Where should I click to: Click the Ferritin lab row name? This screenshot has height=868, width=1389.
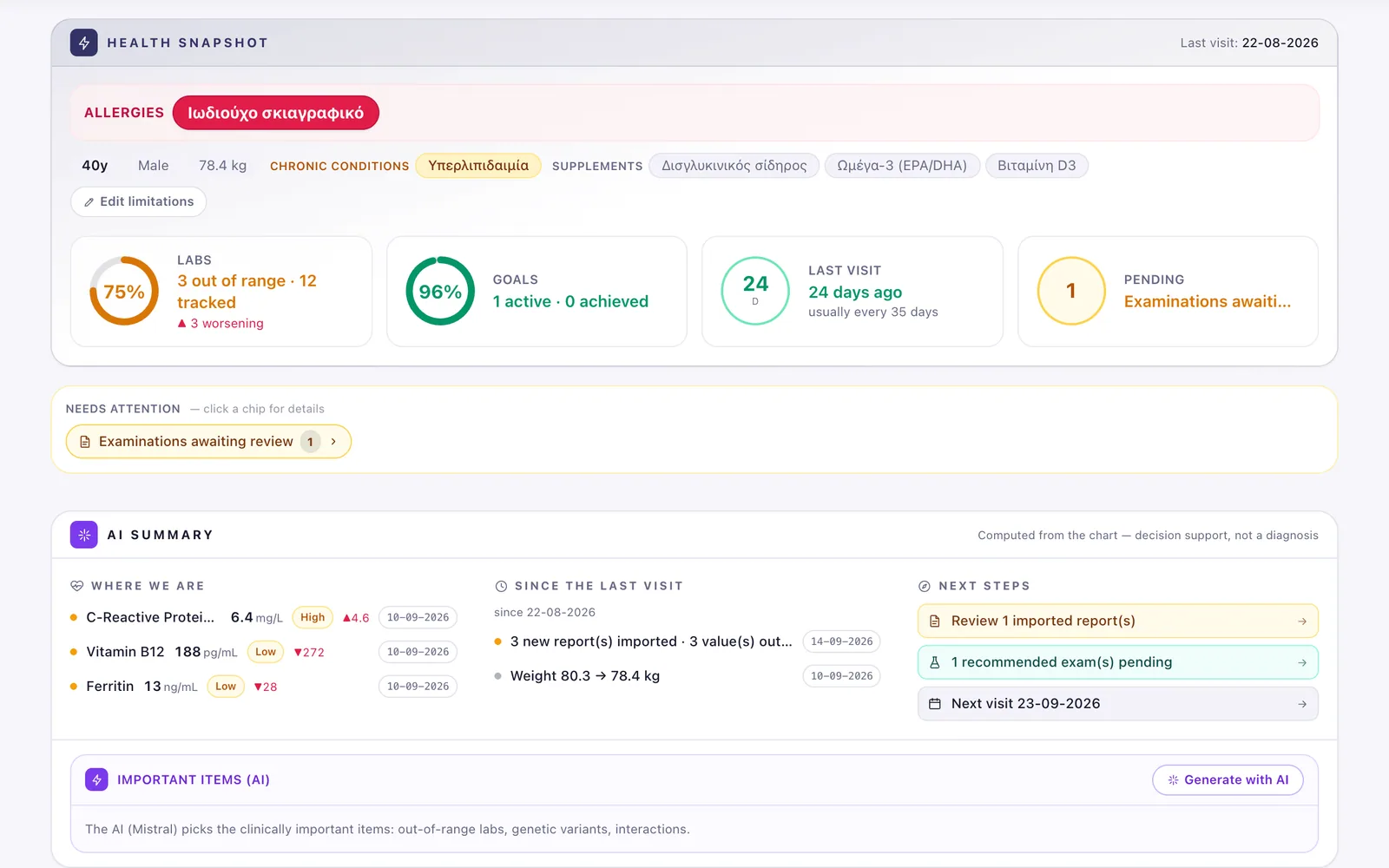click(x=110, y=687)
